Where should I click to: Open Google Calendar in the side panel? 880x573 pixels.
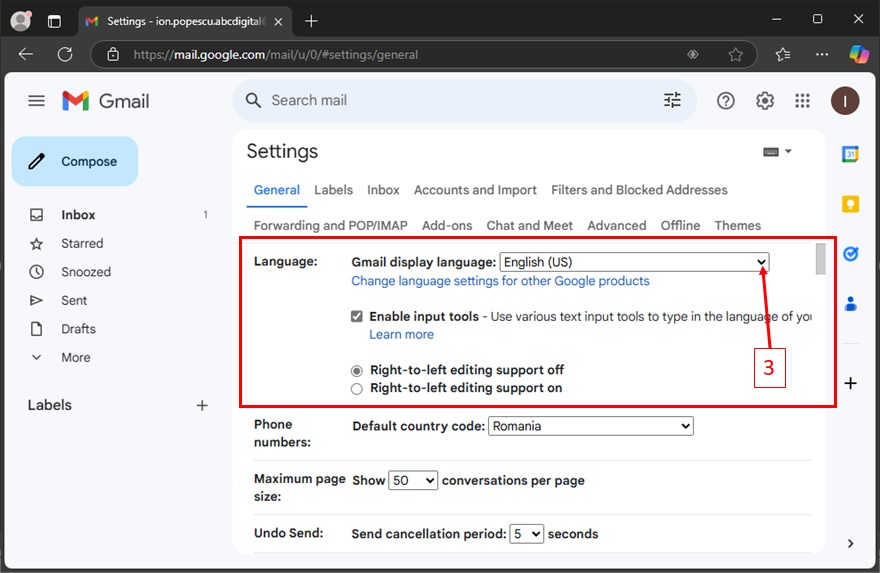coord(850,154)
